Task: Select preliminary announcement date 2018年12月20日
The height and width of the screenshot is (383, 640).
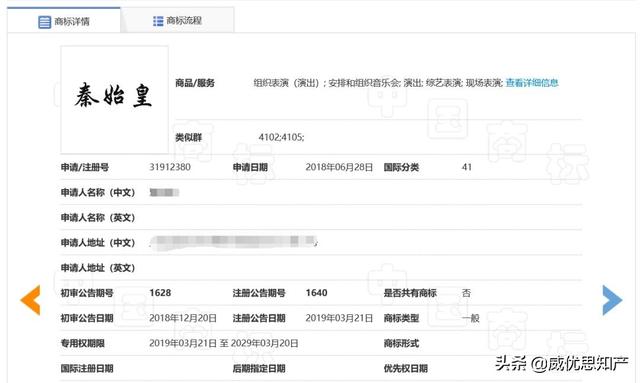Action: pyautogui.click(x=183, y=318)
